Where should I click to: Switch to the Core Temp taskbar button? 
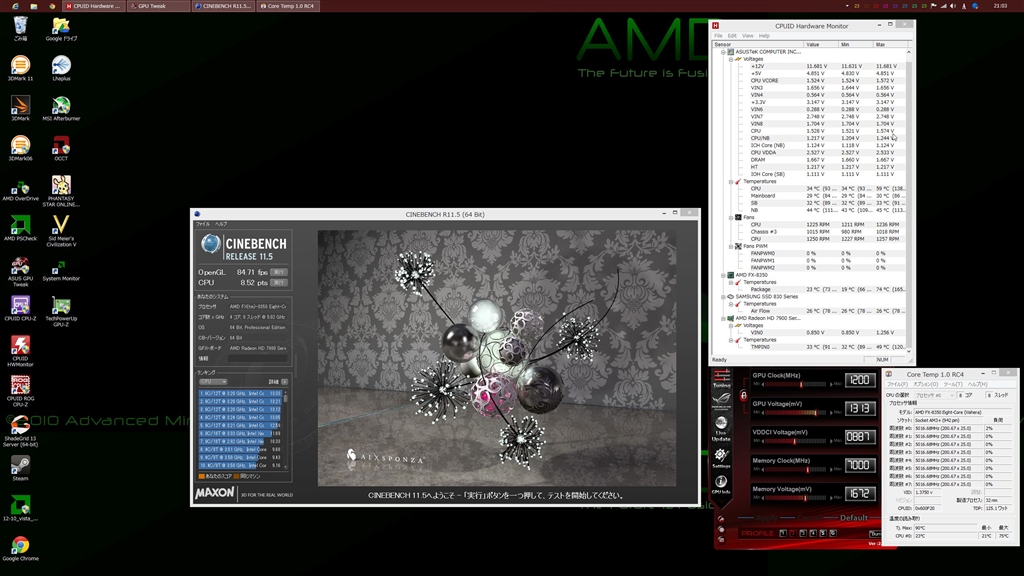tap(288, 6)
